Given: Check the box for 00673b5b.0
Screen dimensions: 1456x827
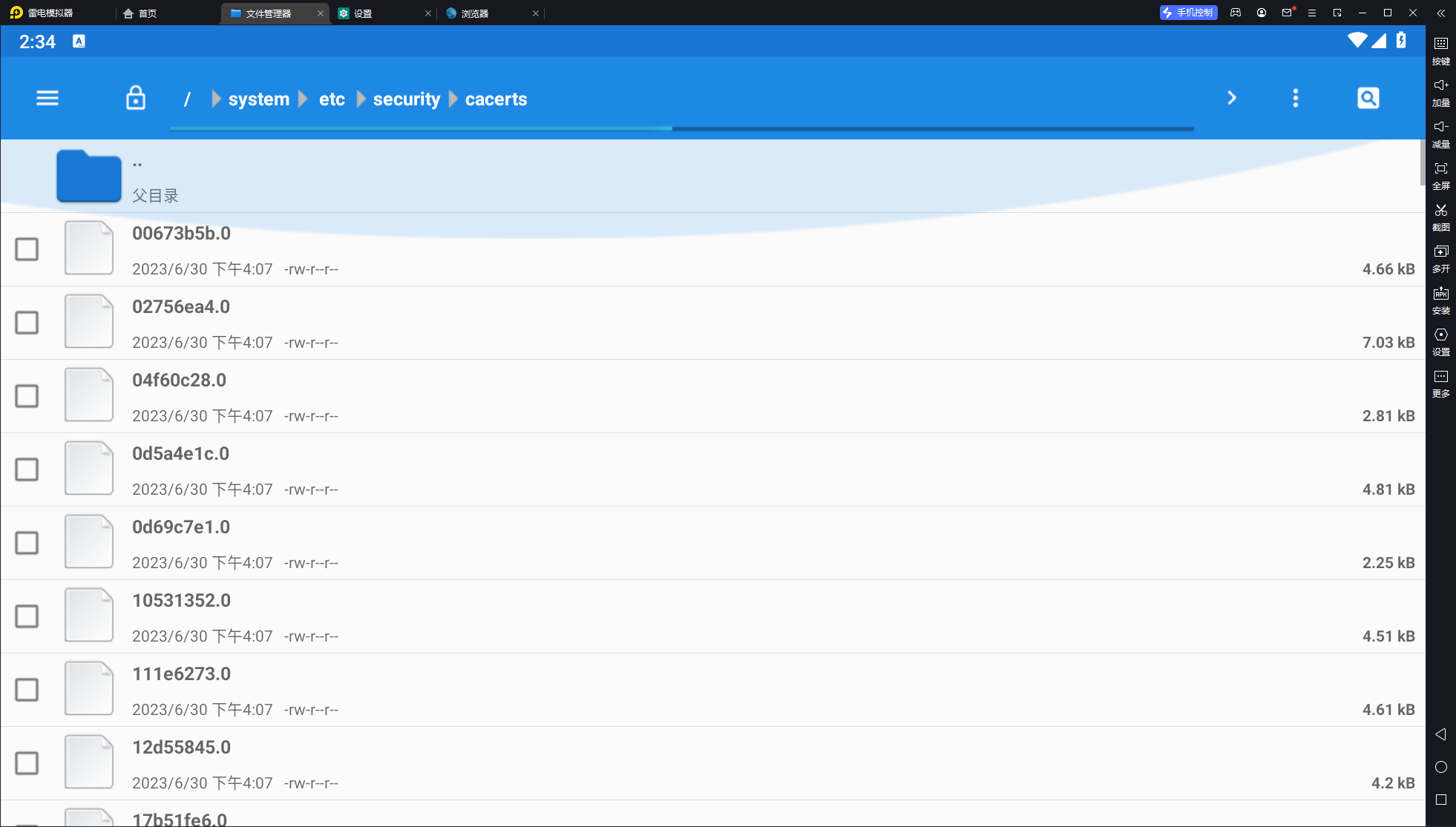Looking at the screenshot, I should 27,249.
